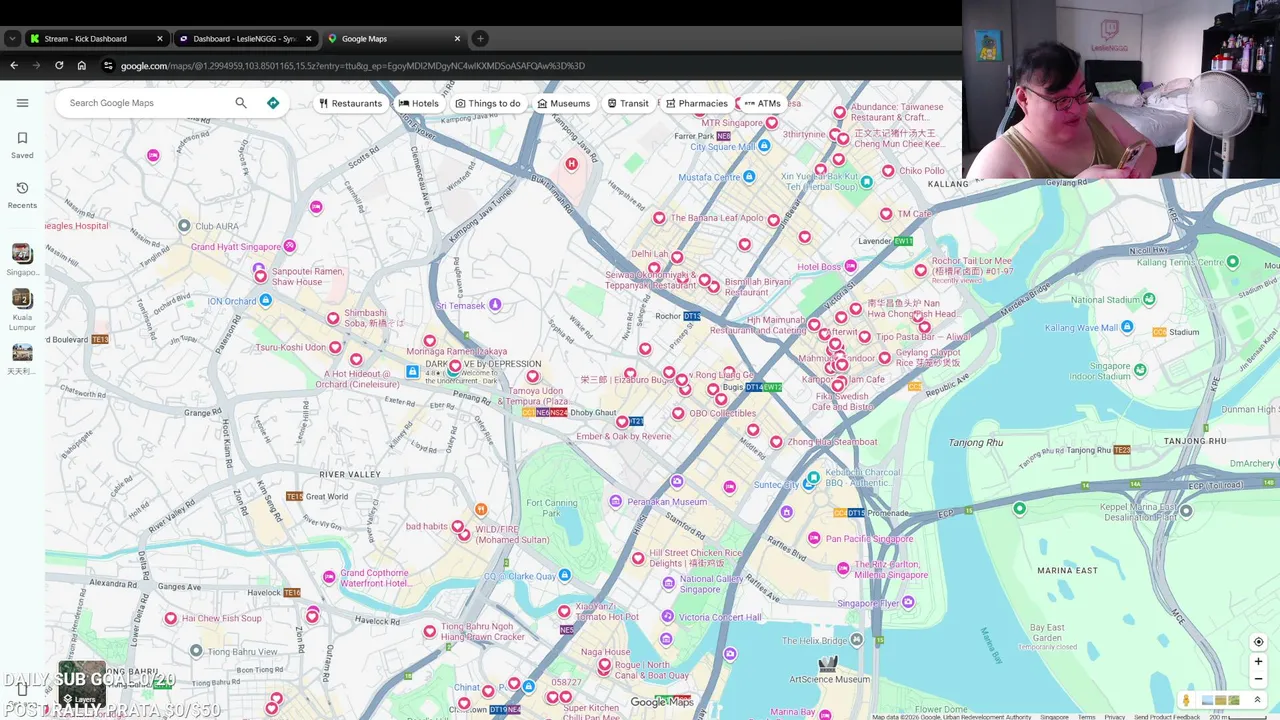The height and width of the screenshot is (720, 1280).
Task: Open the Kuala Lumpur recent thumbnail
Action: (22, 310)
